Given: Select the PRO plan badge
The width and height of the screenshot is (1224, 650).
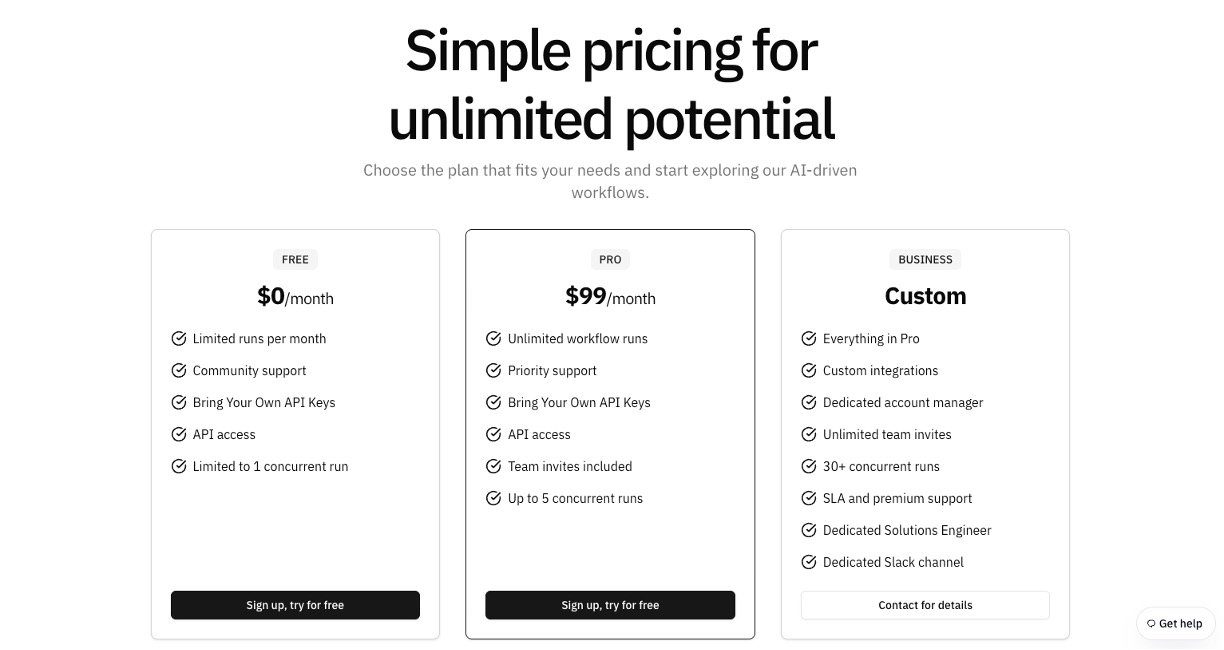Looking at the screenshot, I should click(x=610, y=260).
